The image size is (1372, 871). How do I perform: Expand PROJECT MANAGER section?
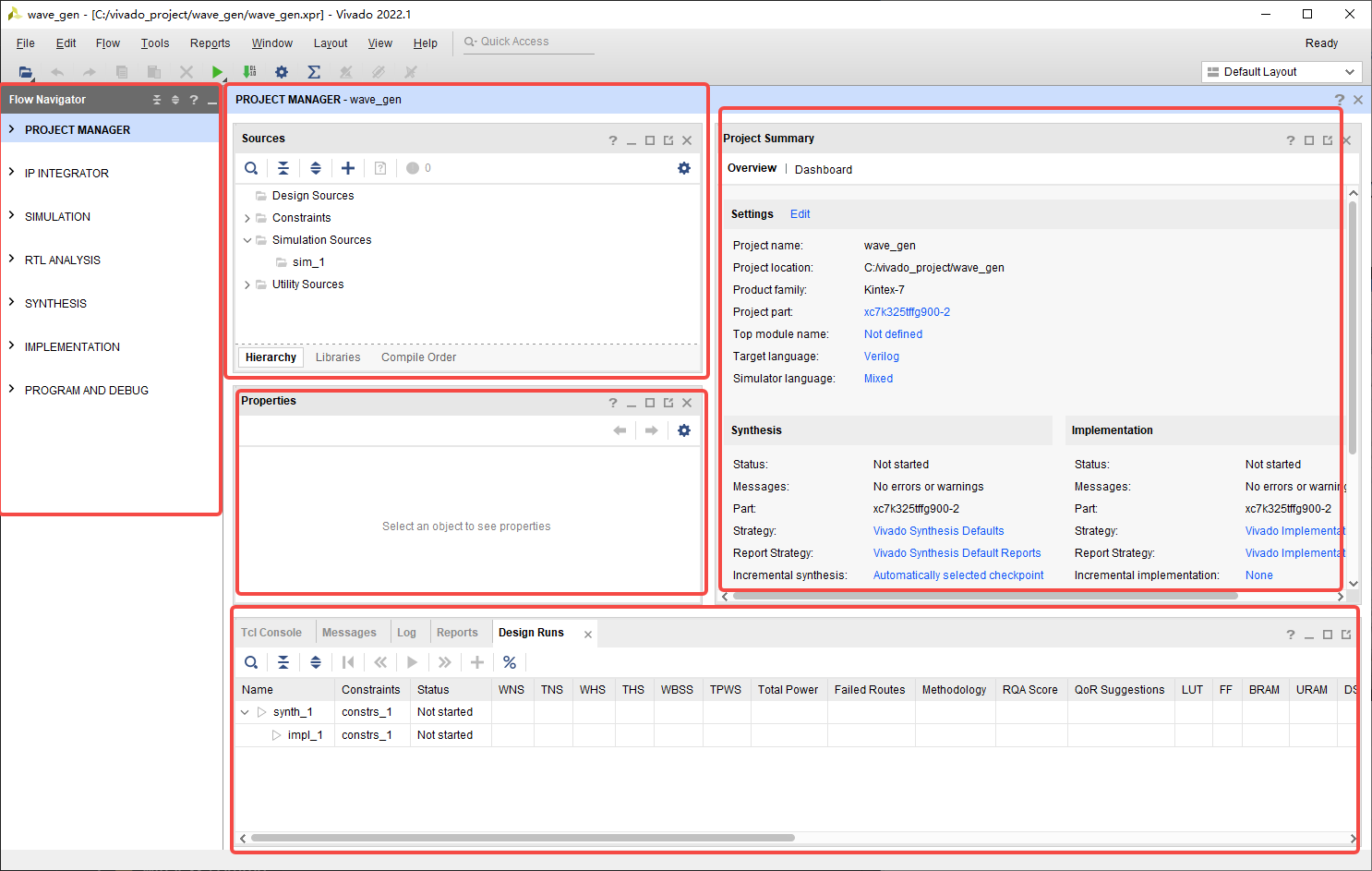coord(11,129)
